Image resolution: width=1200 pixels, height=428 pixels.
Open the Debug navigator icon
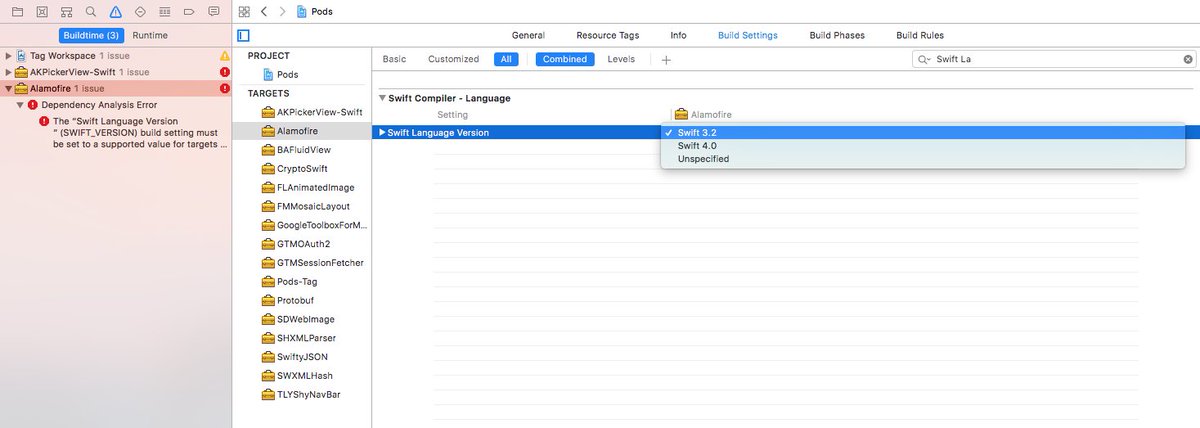(165, 11)
